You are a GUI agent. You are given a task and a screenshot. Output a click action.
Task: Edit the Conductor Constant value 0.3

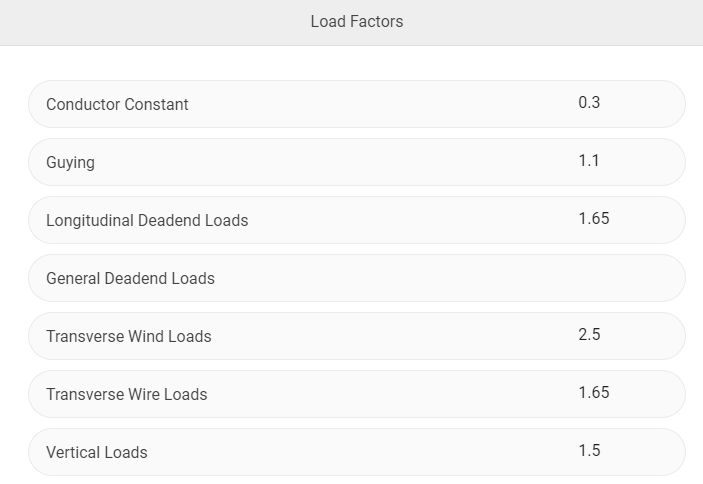(589, 102)
